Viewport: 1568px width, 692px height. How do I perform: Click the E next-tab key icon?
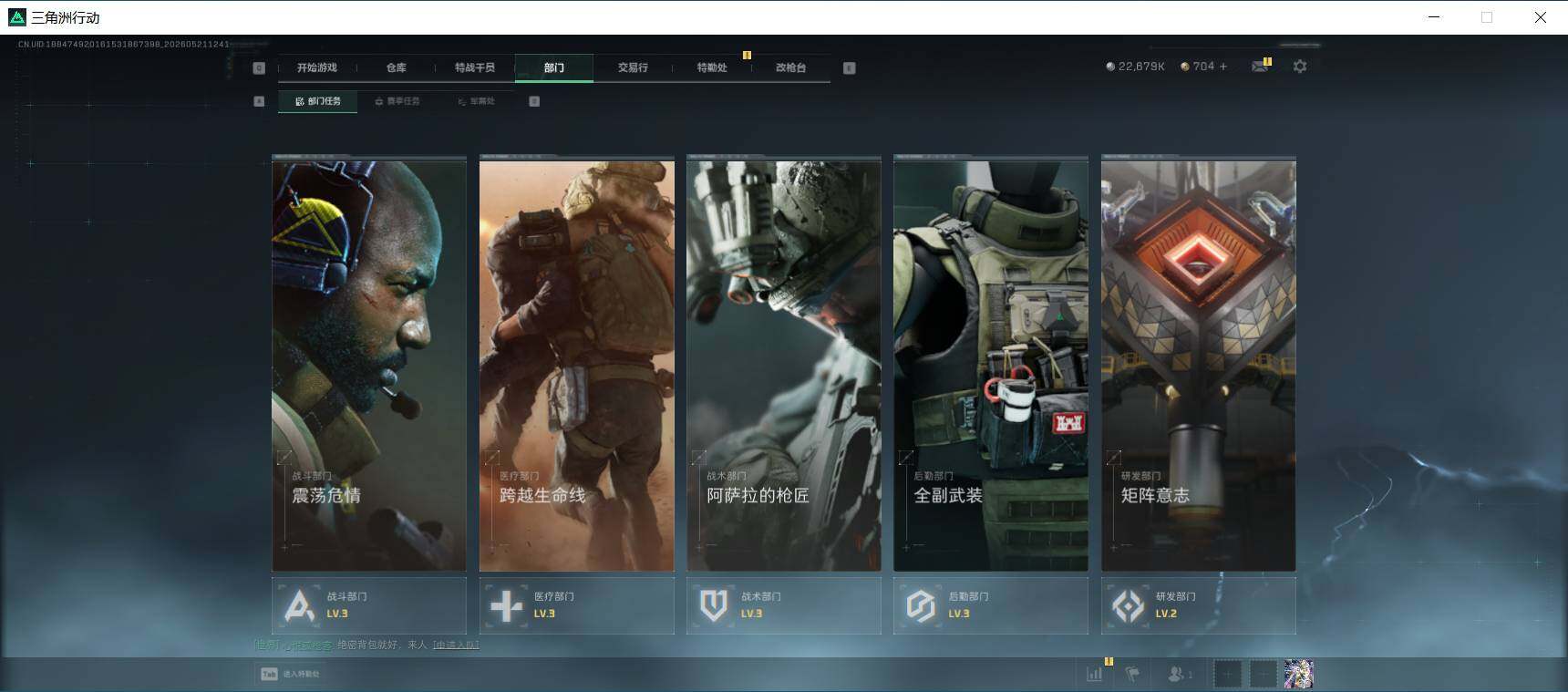tap(849, 67)
